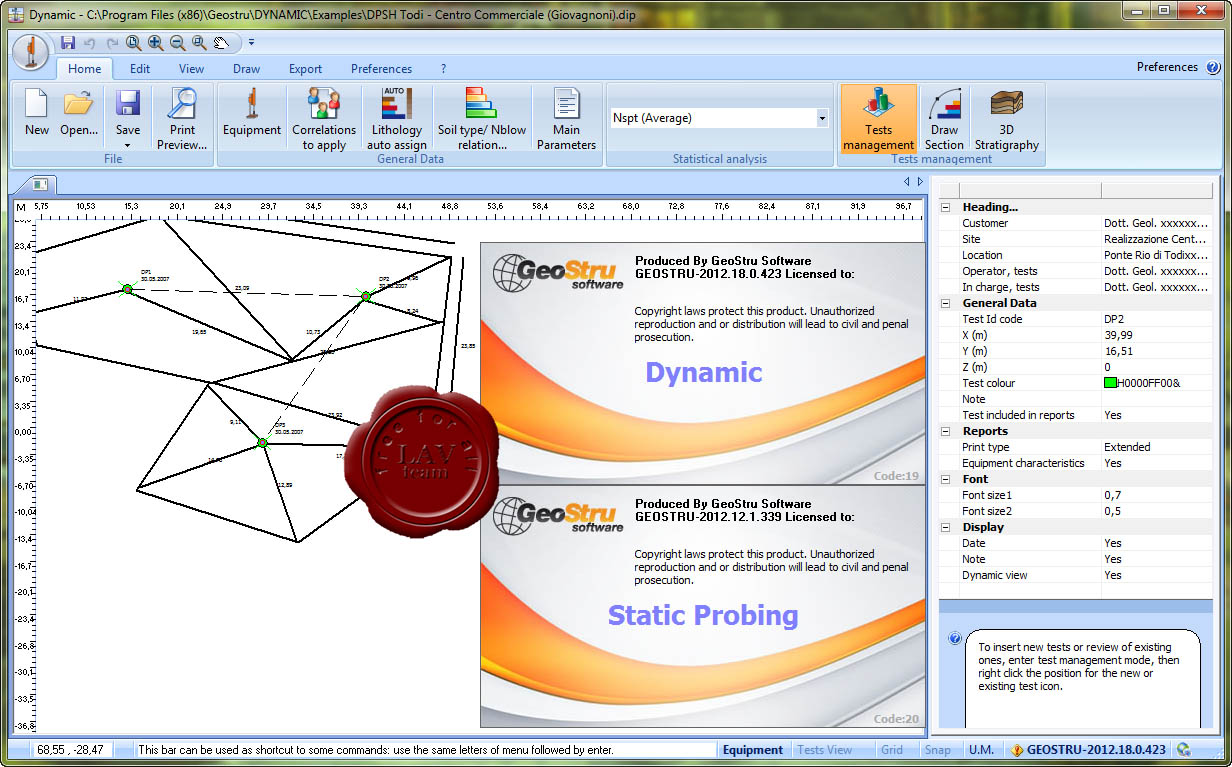Click the right tab scroll arrow
The height and width of the screenshot is (767, 1232).
point(920,182)
